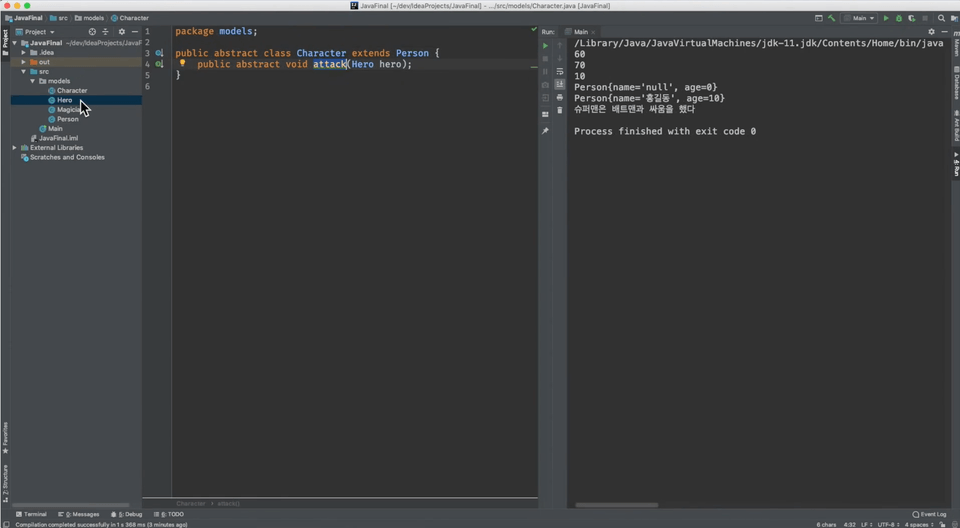This screenshot has width=960, height=528.
Task: Click the Stop square in top toolbar
Action: (x=924, y=18)
